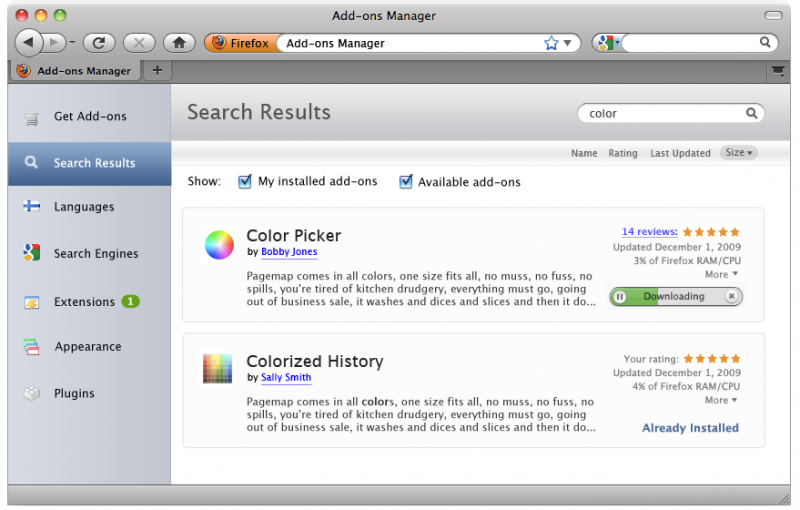Sort results by Last Updated
800x510 pixels.
(680, 153)
